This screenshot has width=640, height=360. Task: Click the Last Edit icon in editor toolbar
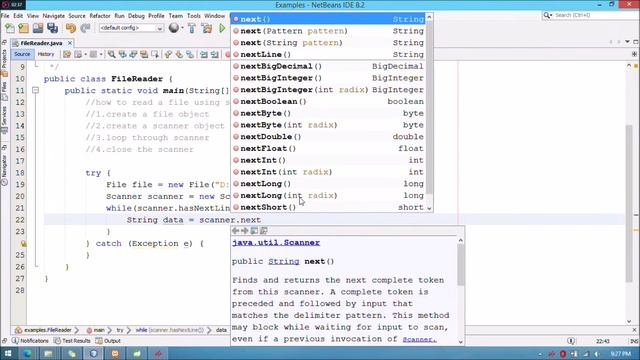tap(67, 54)
